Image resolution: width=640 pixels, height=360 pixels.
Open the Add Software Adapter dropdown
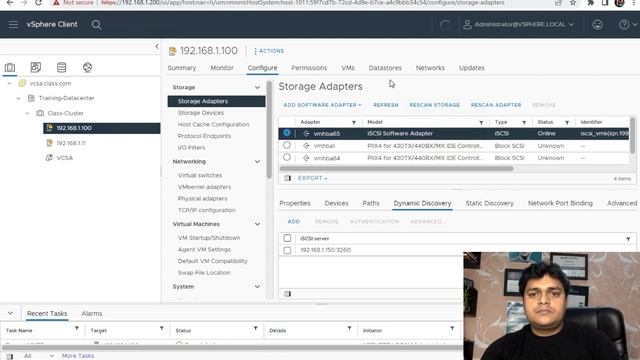coord(322,105)
